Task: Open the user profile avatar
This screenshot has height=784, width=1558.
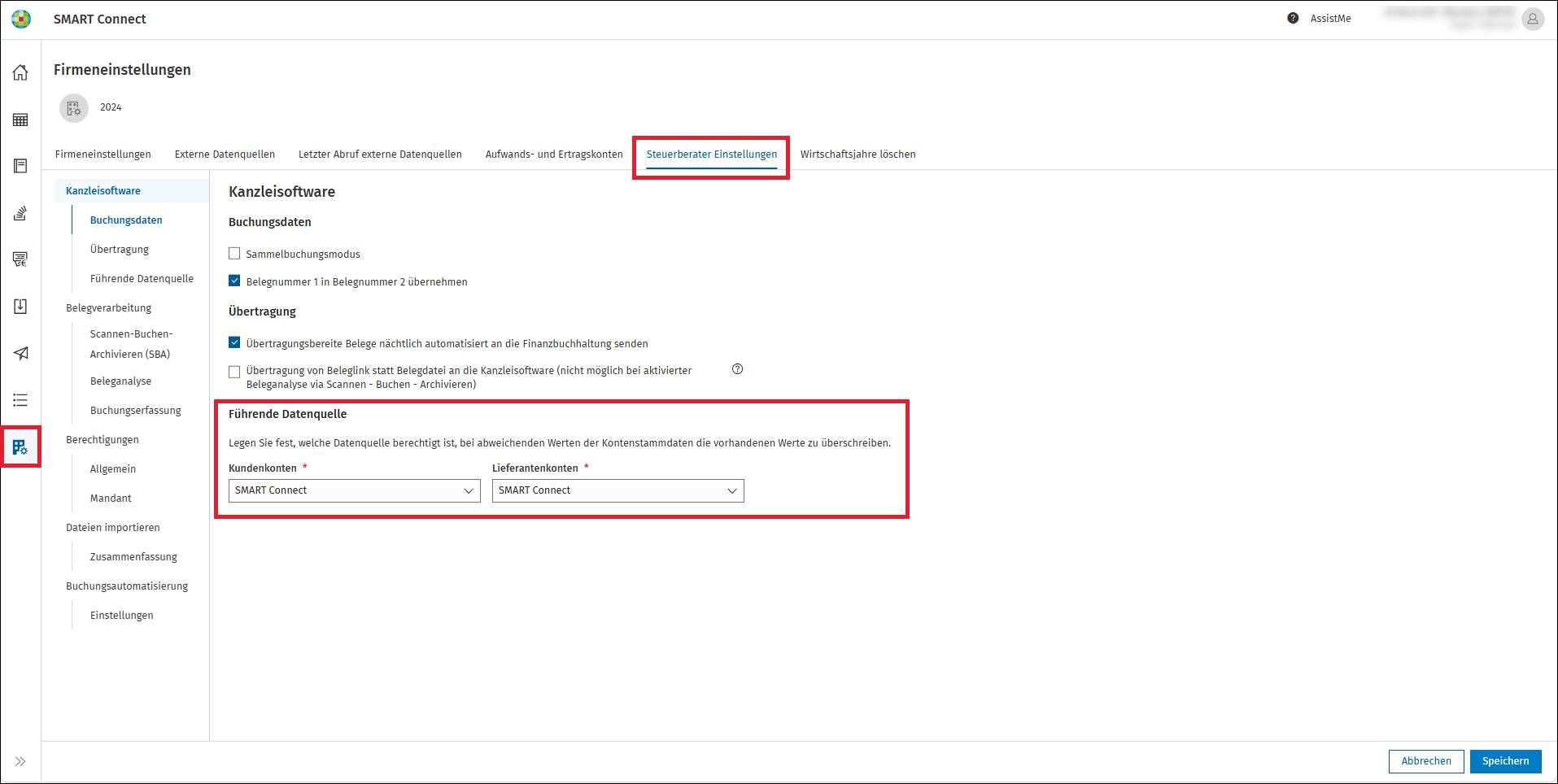Action: (1533, 19)
